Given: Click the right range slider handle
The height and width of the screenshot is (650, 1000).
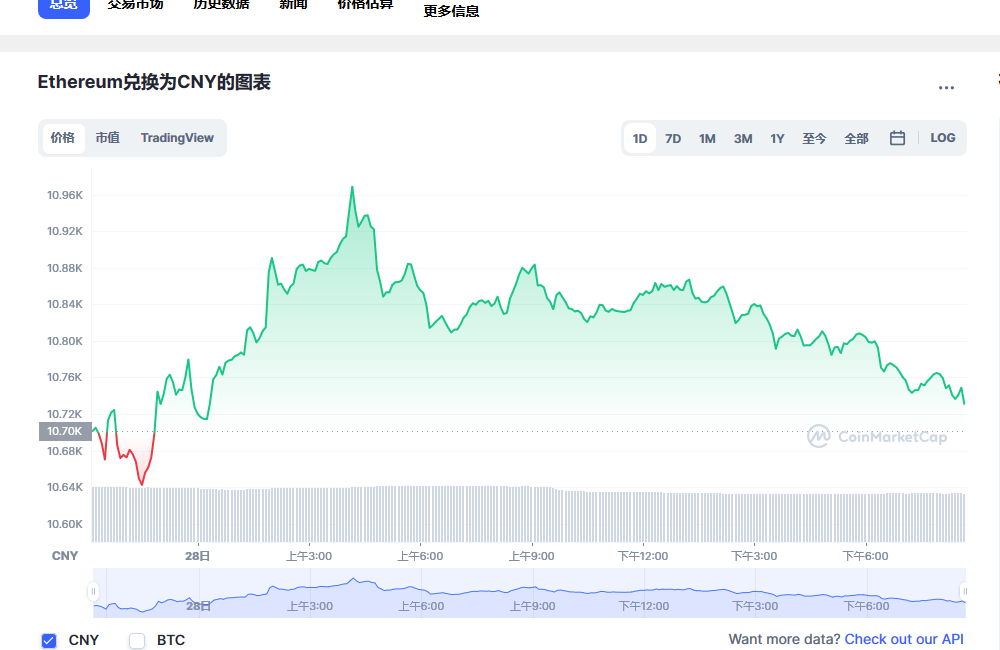Looking at the screenshot, I should click(964, 592).
